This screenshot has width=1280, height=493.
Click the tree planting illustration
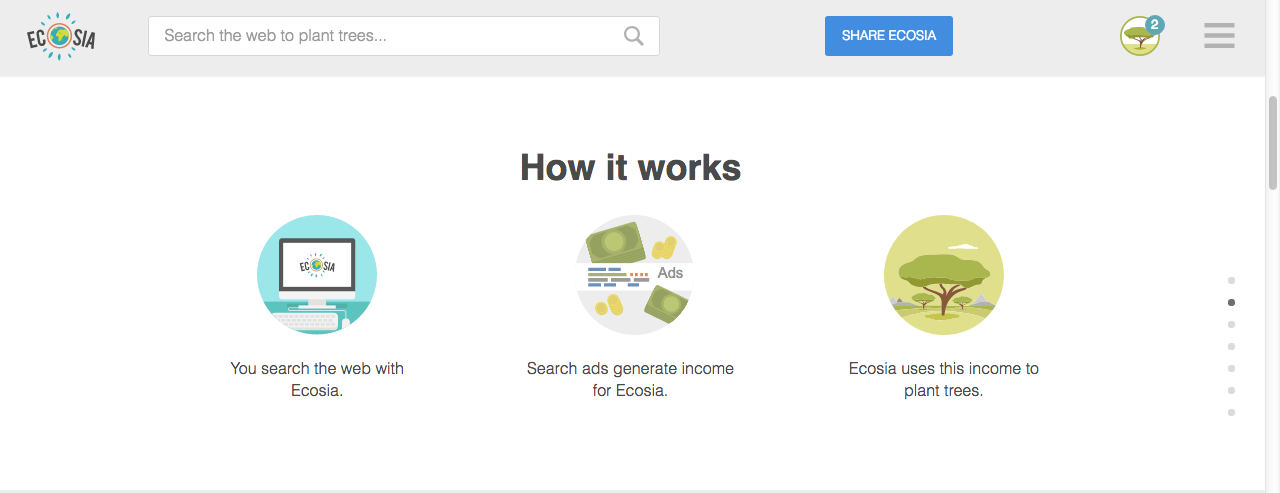[944, 274]
